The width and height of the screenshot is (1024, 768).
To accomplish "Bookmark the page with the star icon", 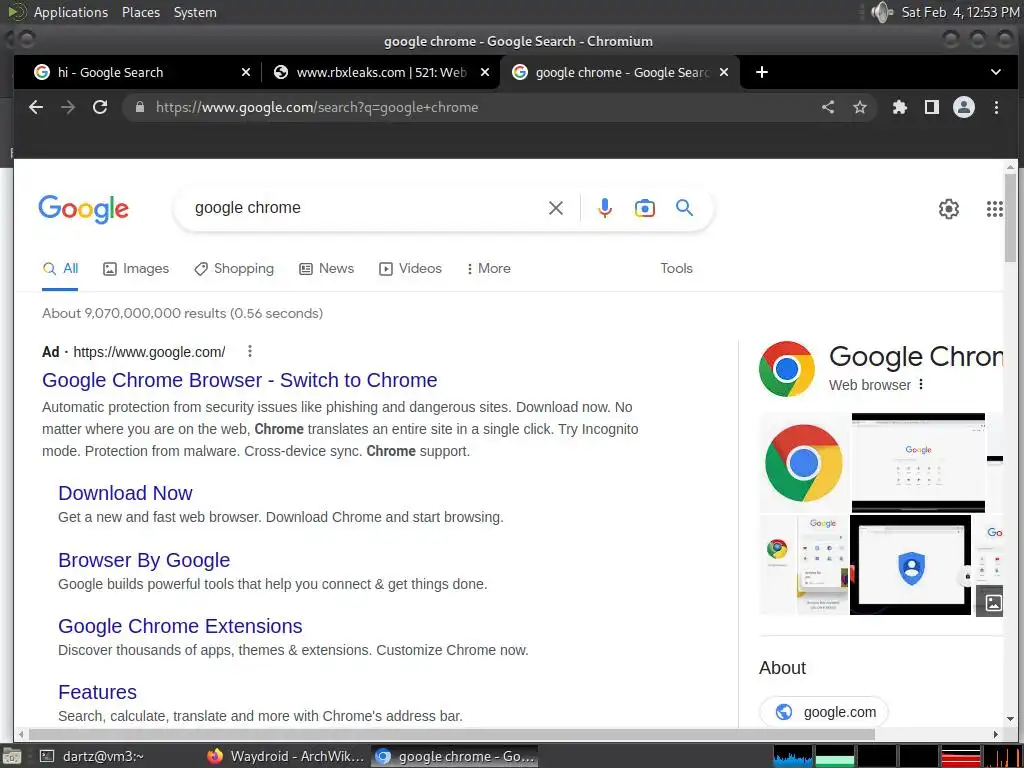I will [x=860, y=107].
